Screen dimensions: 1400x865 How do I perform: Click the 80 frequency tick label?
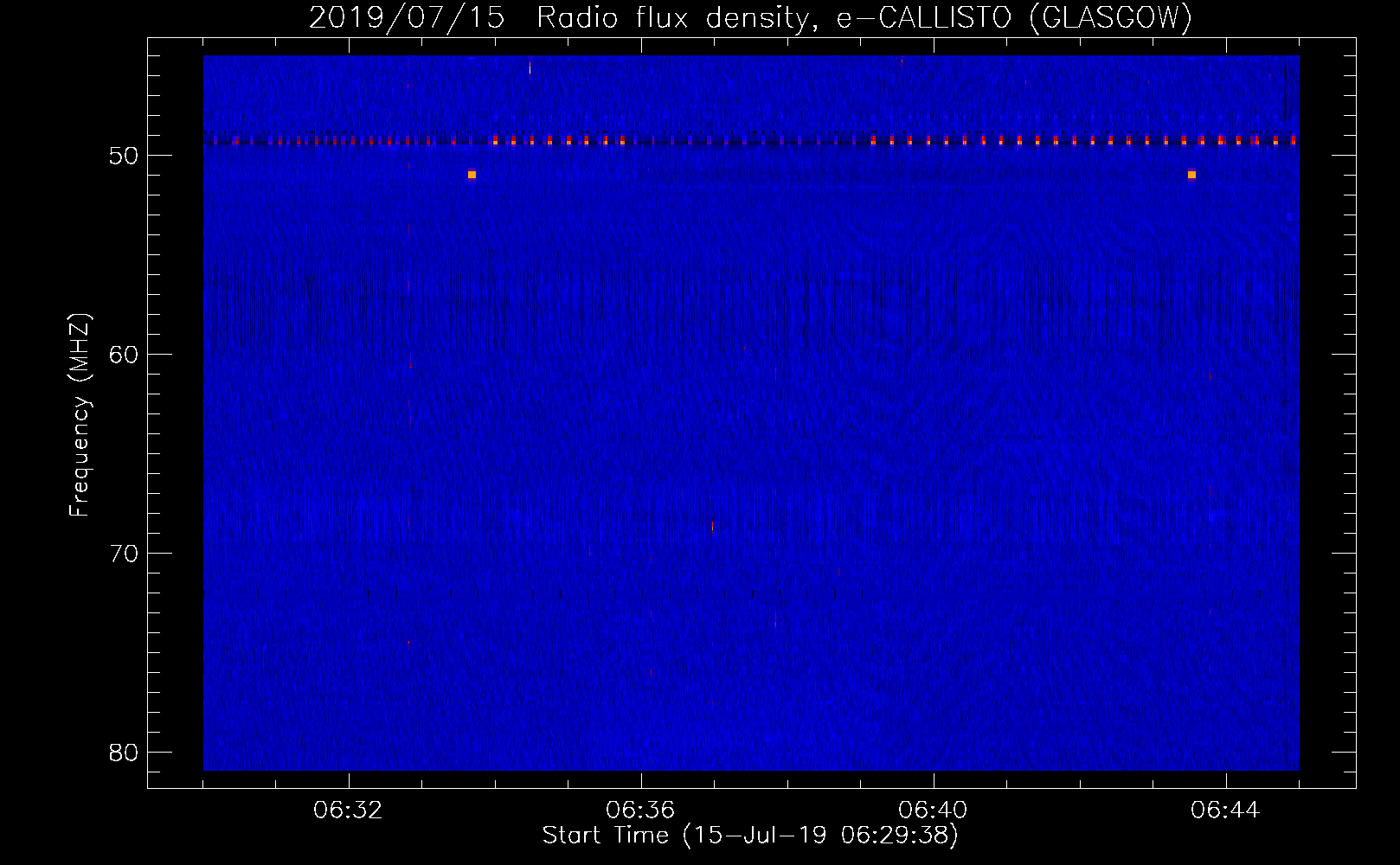(x=124, y=753)
